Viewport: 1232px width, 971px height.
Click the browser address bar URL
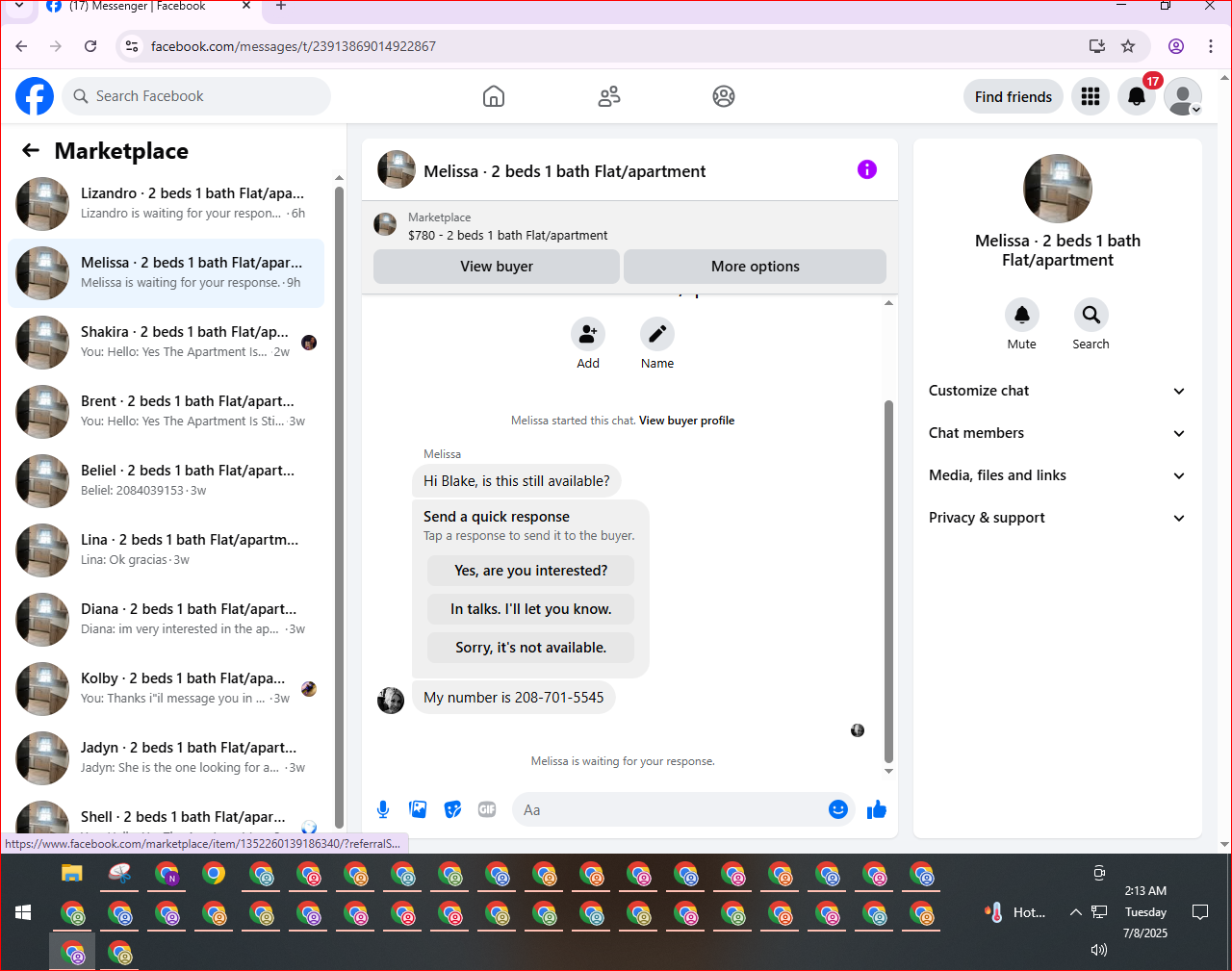294,46
